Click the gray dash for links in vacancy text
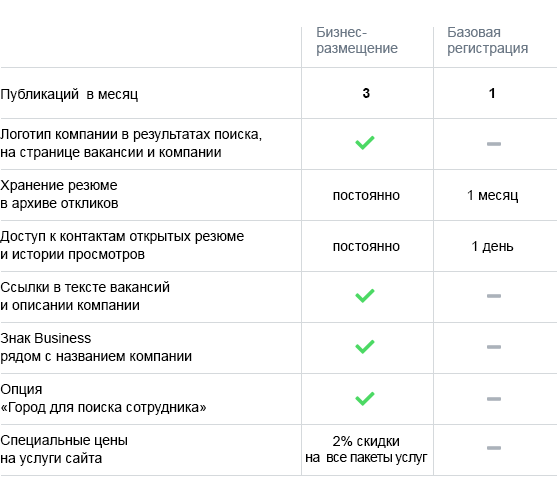 494,296
